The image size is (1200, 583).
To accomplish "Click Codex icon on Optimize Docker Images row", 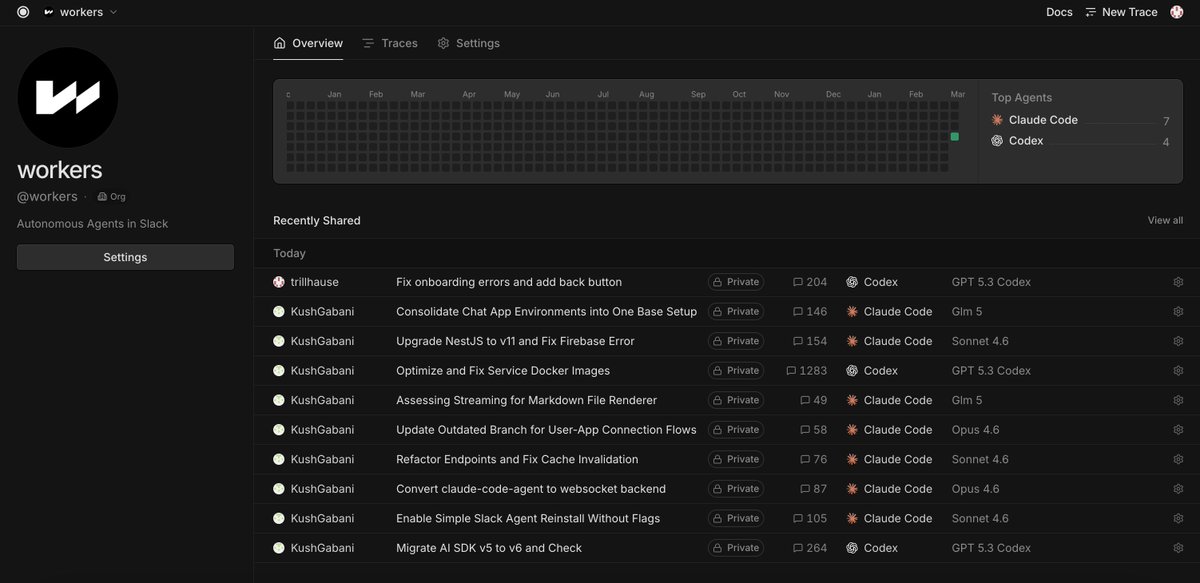I will pyautogui.click(x=852, y=370).
